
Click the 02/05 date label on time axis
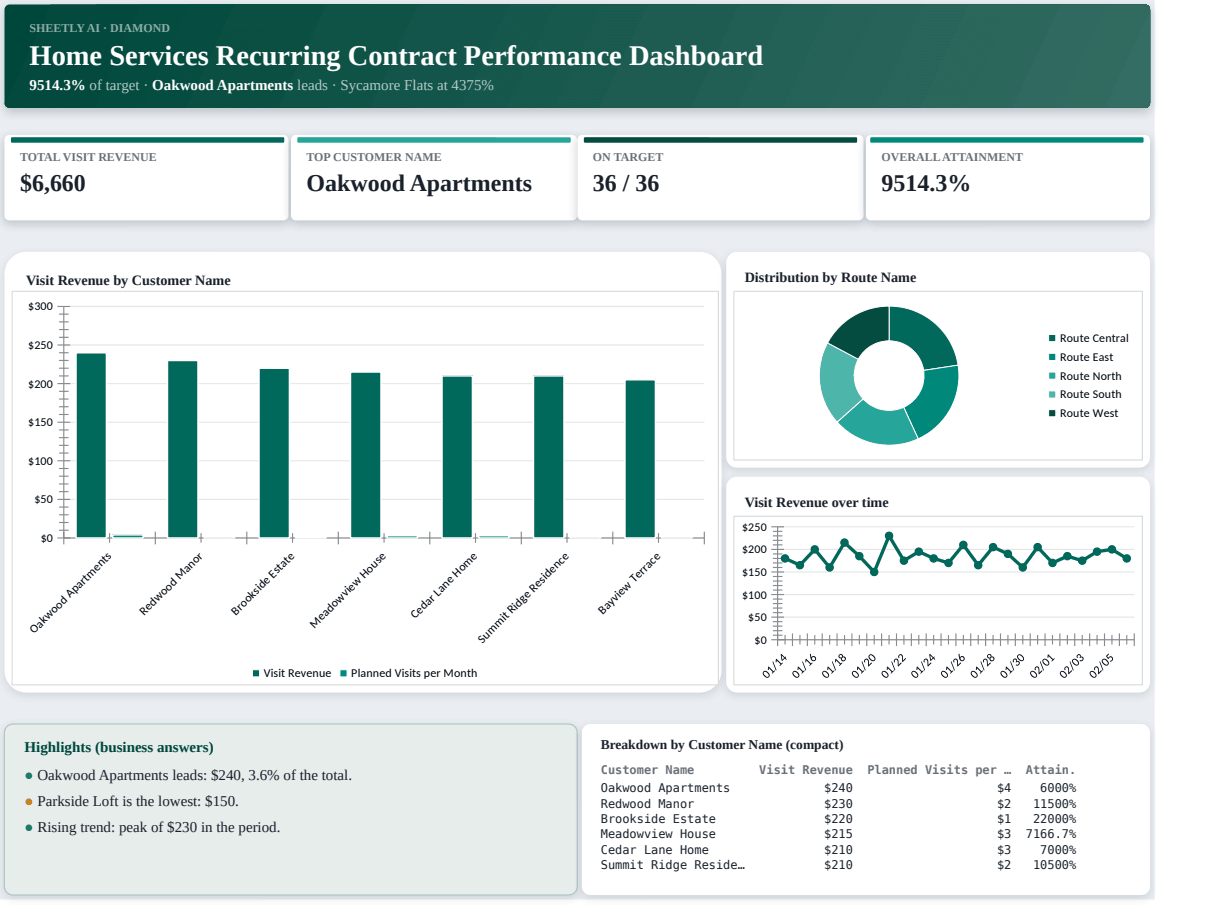[x=1101, y=666]
